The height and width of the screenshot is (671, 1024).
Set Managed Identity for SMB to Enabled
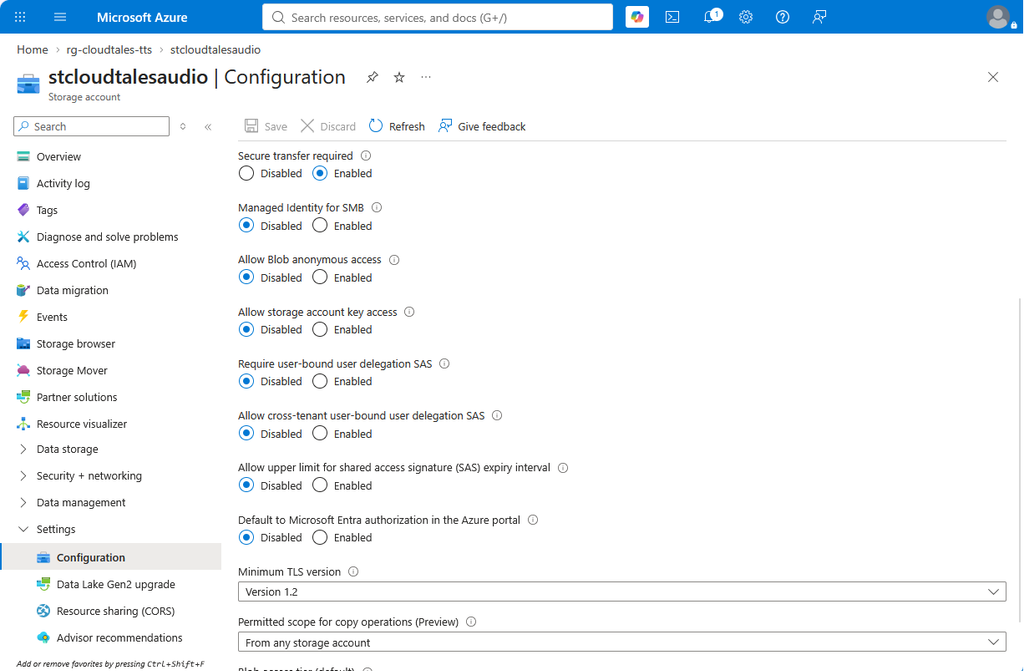point(319,225)
